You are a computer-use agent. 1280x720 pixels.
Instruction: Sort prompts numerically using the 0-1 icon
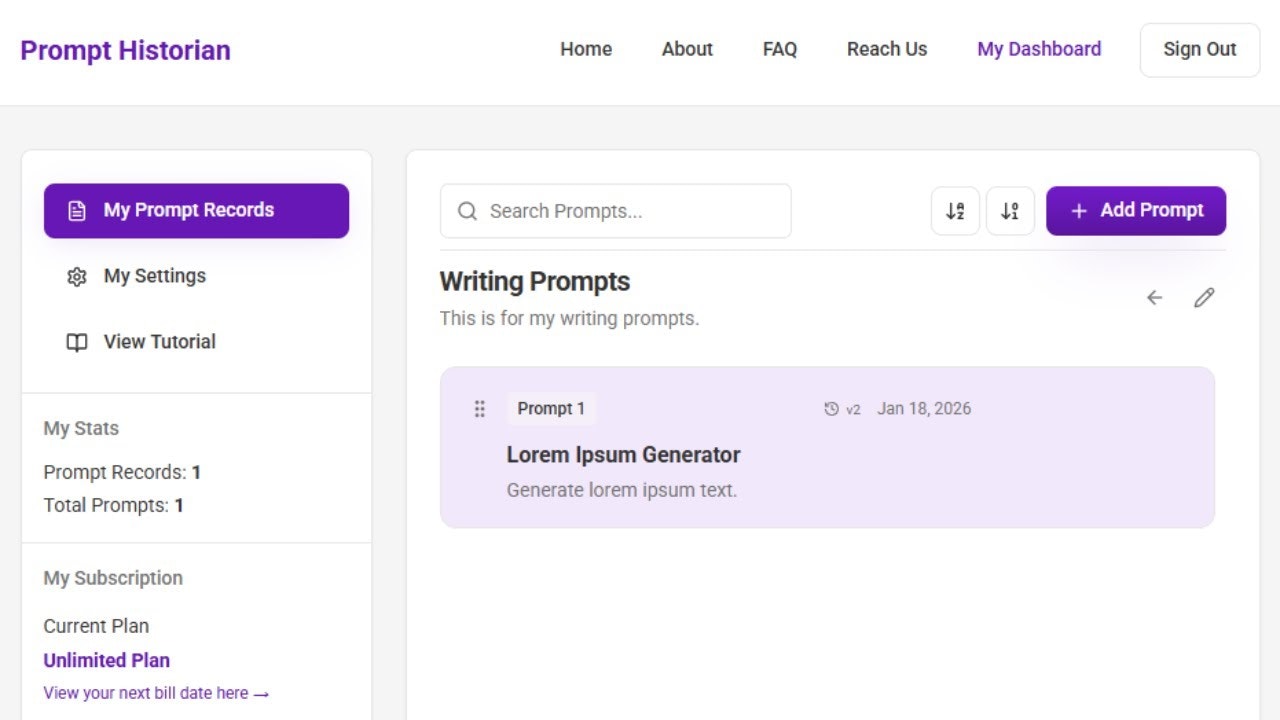(x=1010, y=210)
